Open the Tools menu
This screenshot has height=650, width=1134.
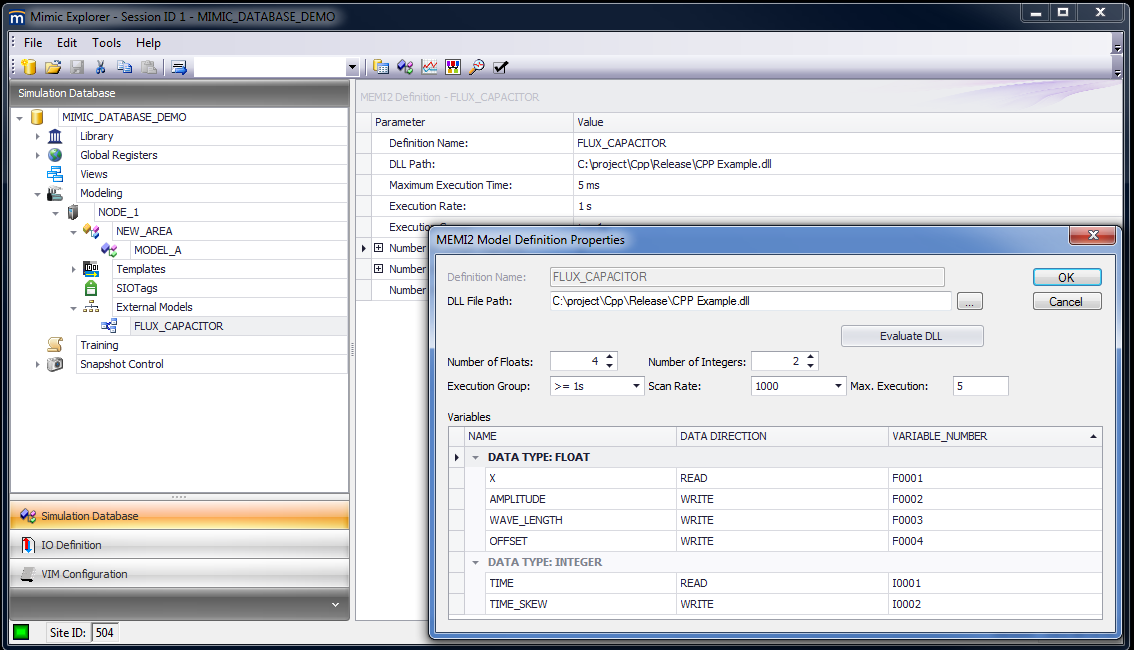pos(106,43)
